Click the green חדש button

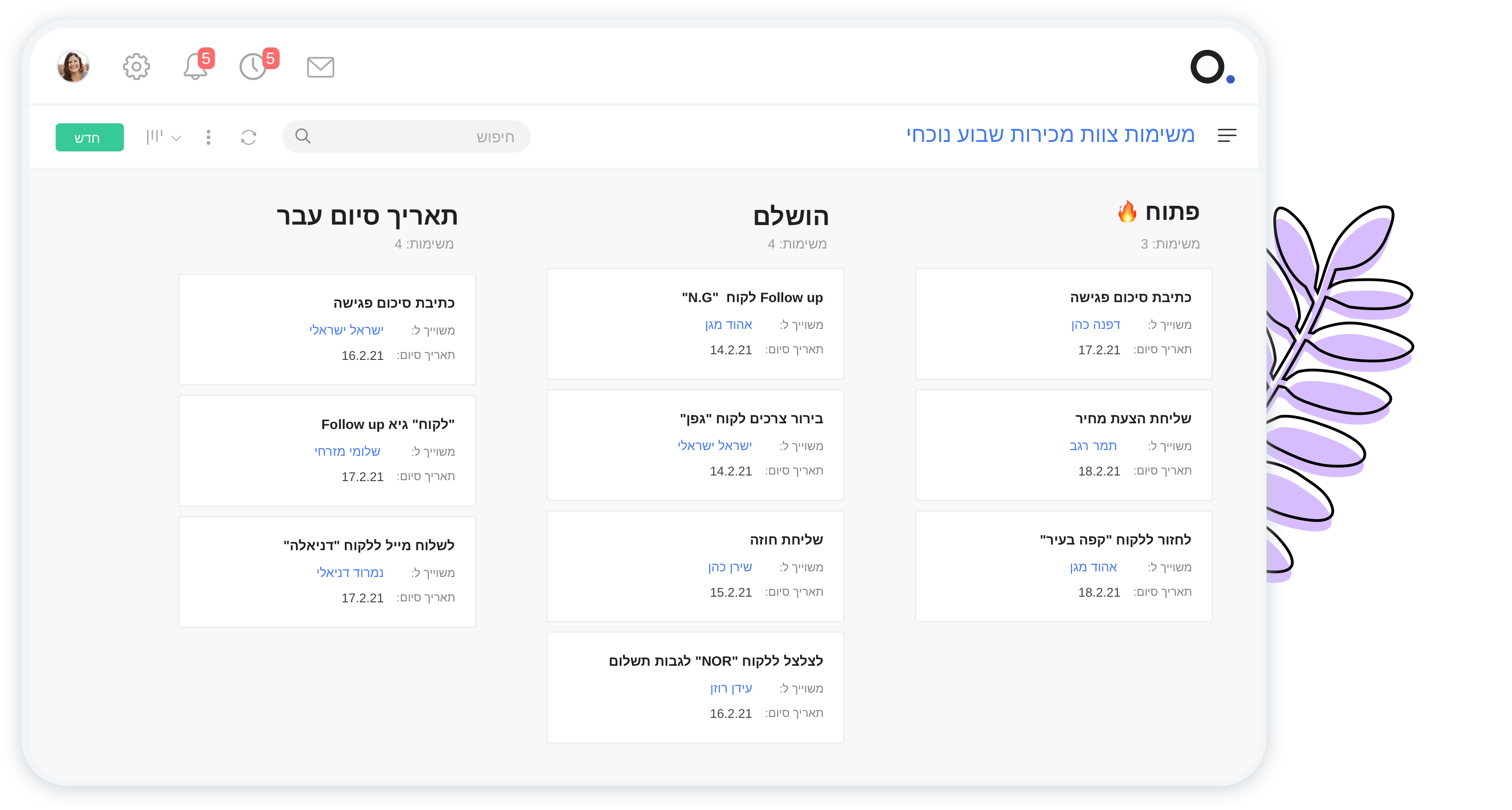pos(89,137)
